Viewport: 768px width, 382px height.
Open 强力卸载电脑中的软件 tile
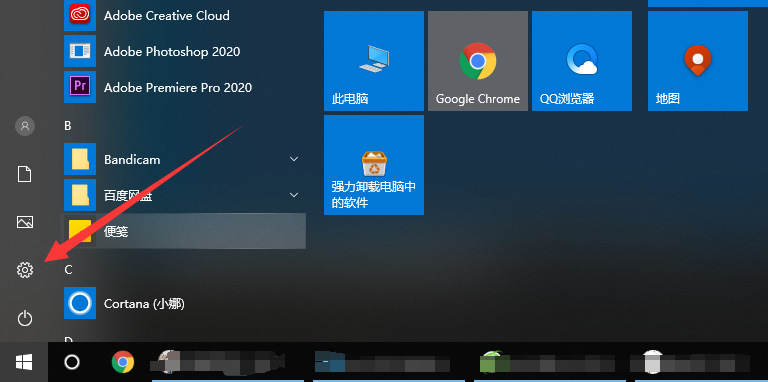374,165
